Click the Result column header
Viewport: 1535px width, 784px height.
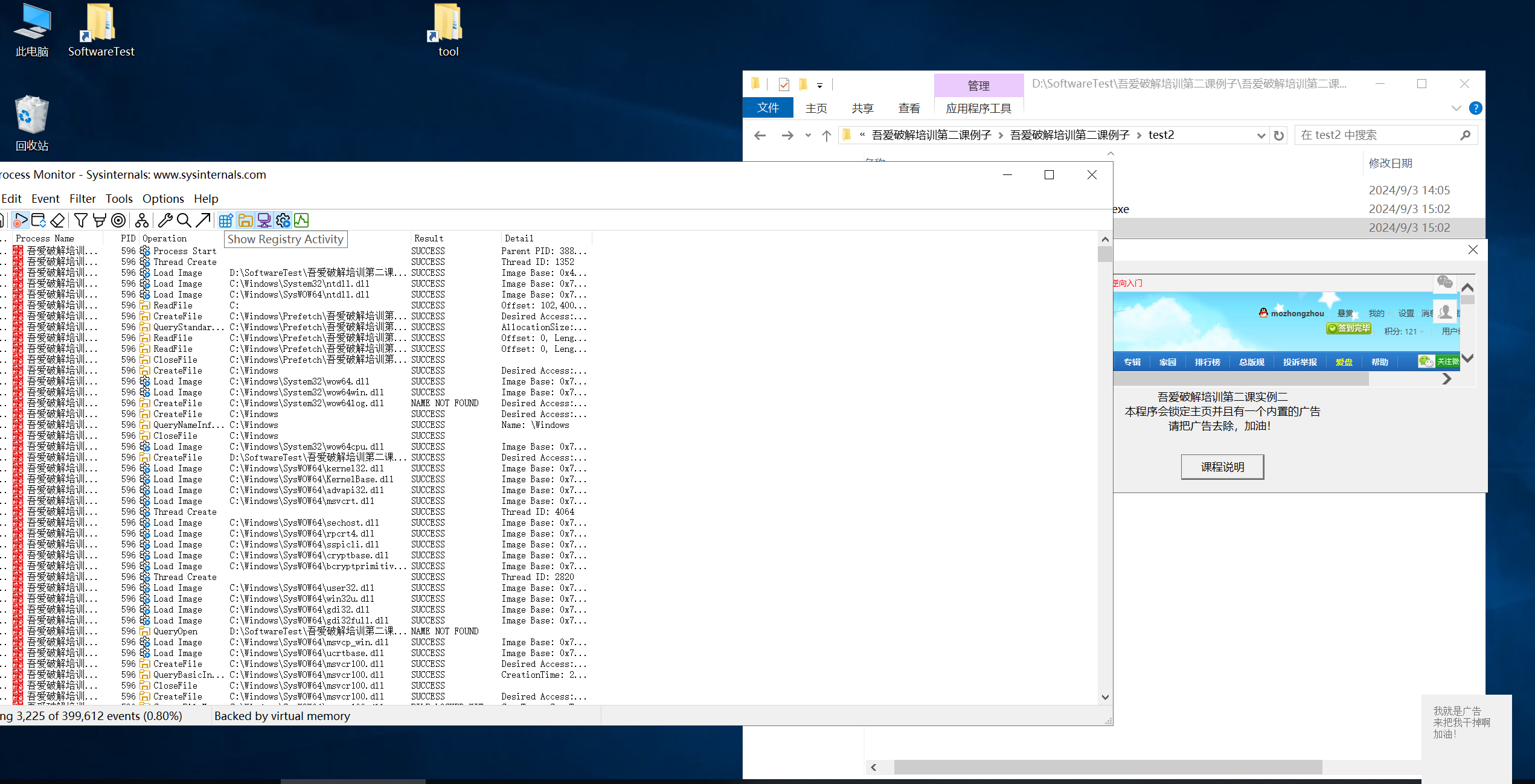click(455, 238)
